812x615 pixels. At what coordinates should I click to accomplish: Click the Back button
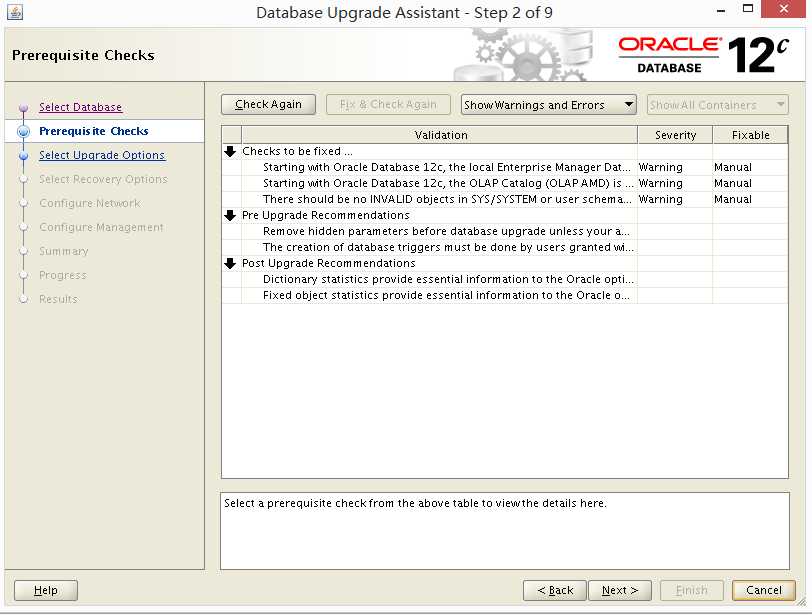point(555,590)
